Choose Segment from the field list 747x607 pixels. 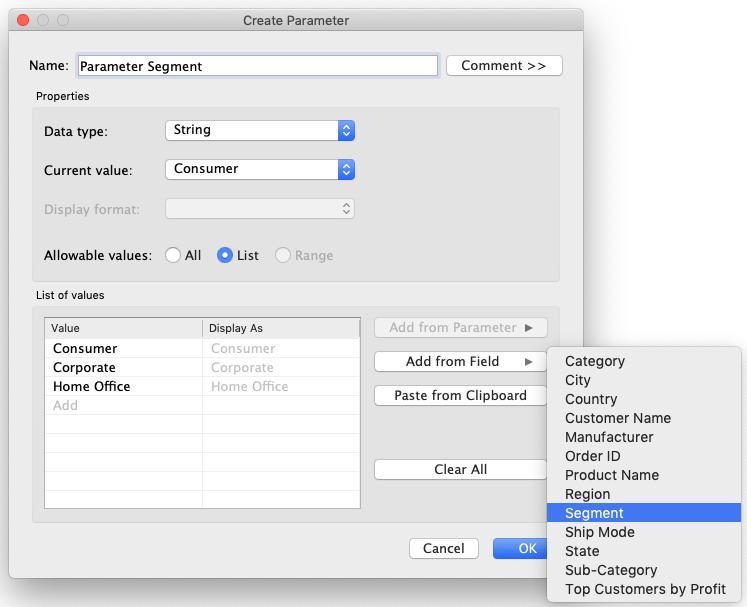594,513
